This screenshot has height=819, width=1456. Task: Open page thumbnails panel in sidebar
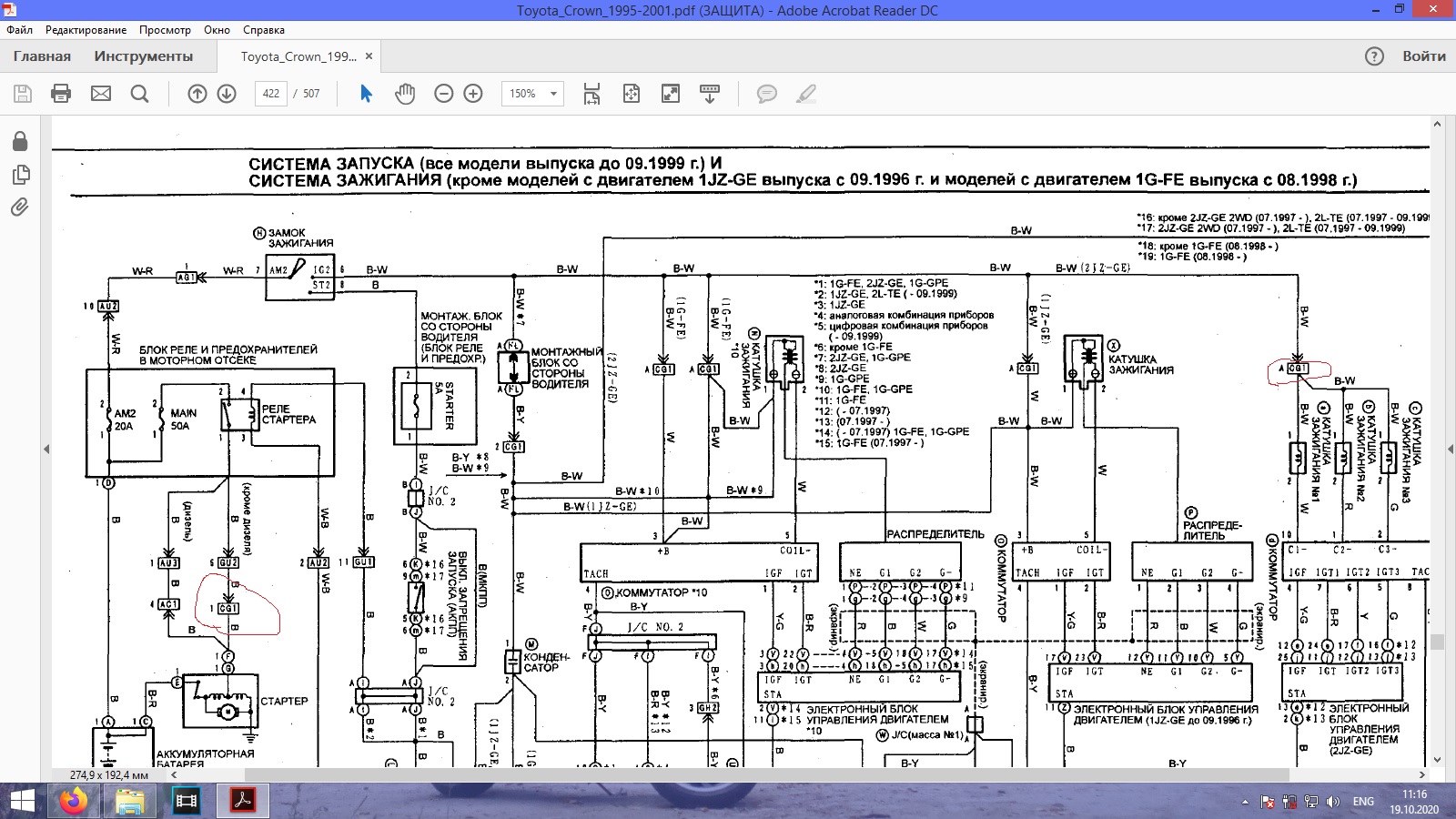coord(20,174)
